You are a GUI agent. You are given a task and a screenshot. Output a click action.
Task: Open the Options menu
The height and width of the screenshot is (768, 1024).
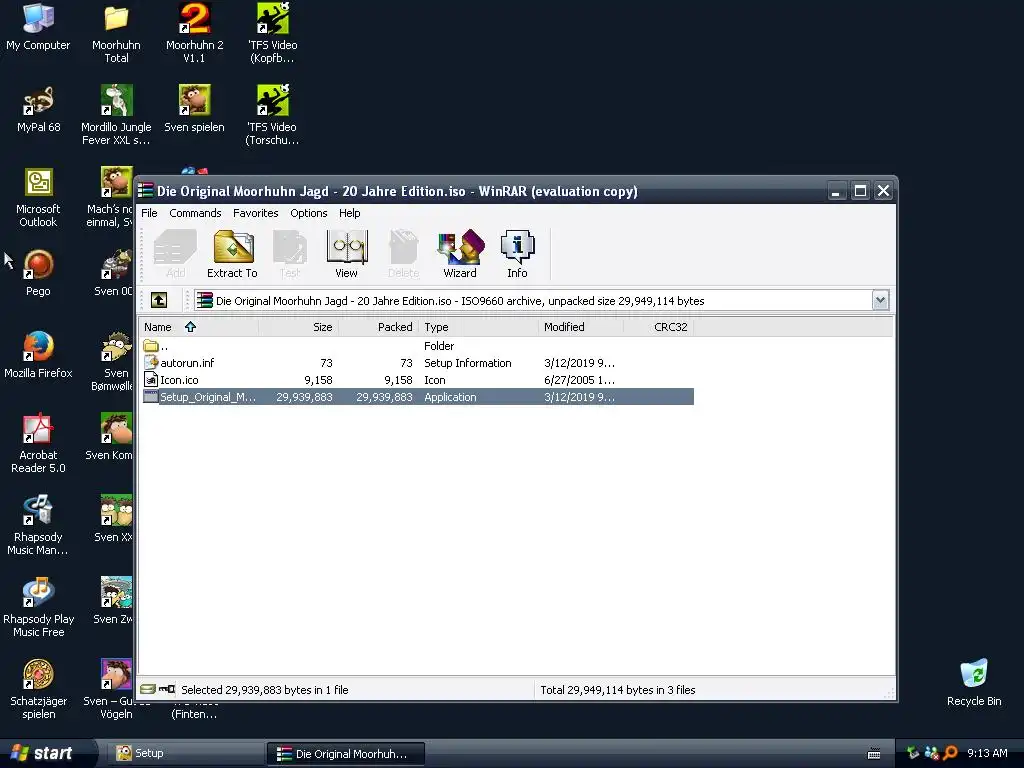click(309, 213)
